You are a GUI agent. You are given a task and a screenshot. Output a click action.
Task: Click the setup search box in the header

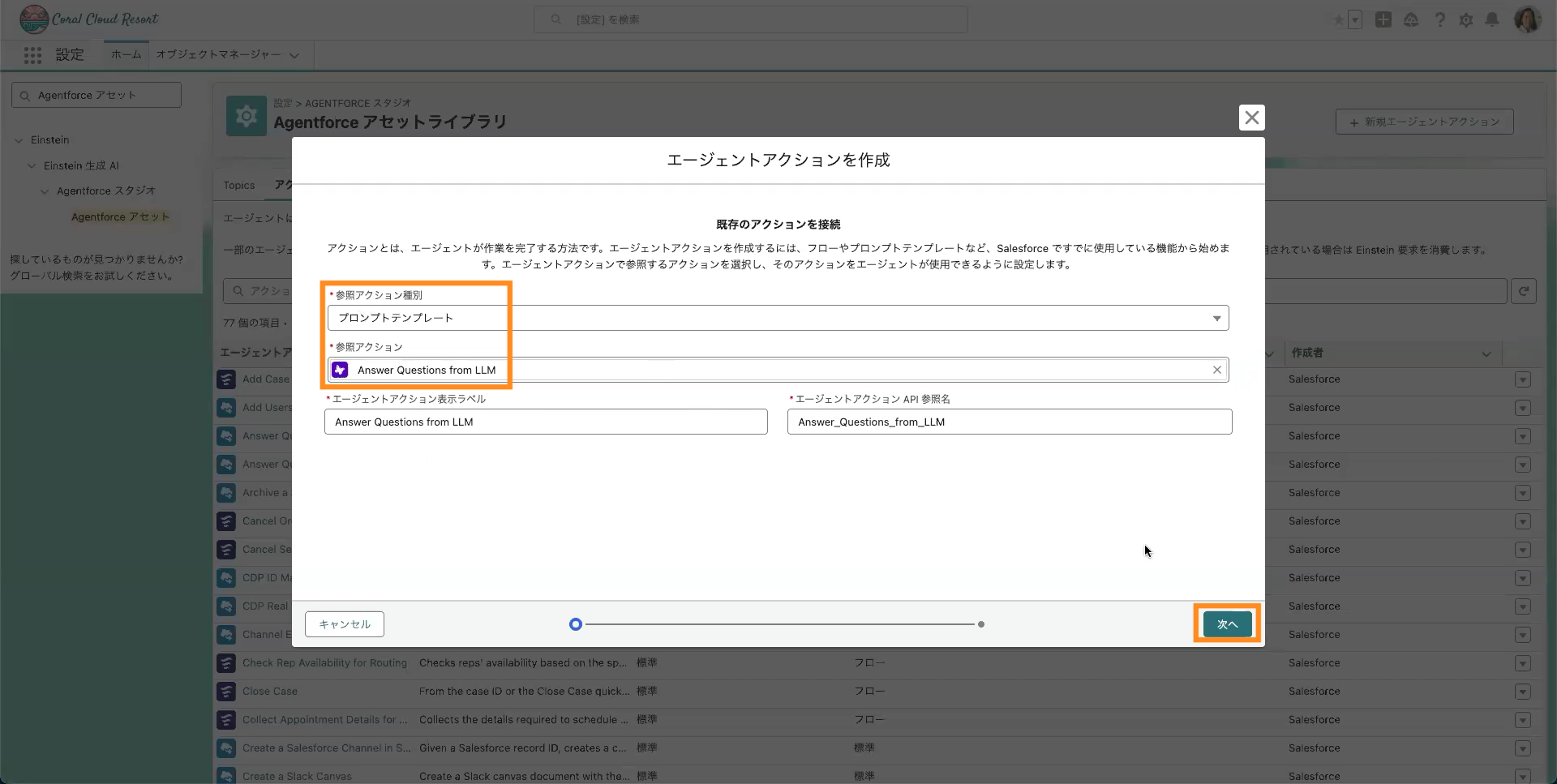pos(751,19)
